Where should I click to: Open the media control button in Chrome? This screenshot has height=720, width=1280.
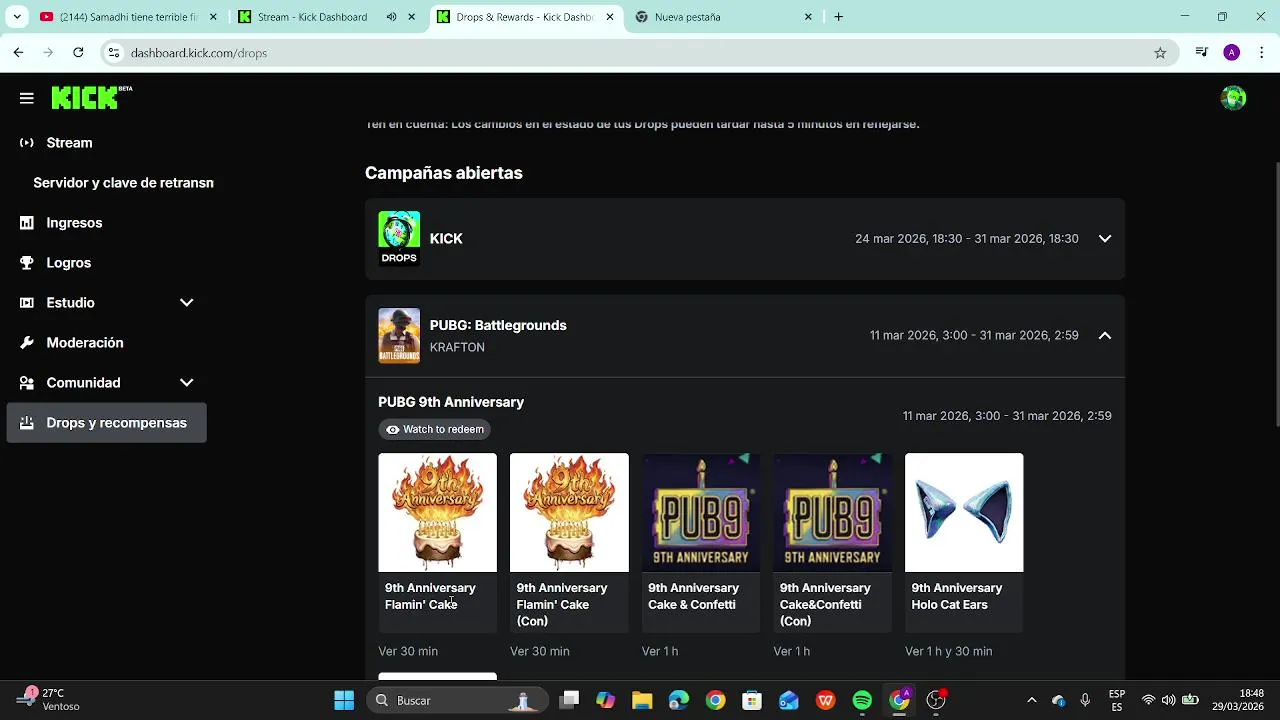coord(1202,53)
